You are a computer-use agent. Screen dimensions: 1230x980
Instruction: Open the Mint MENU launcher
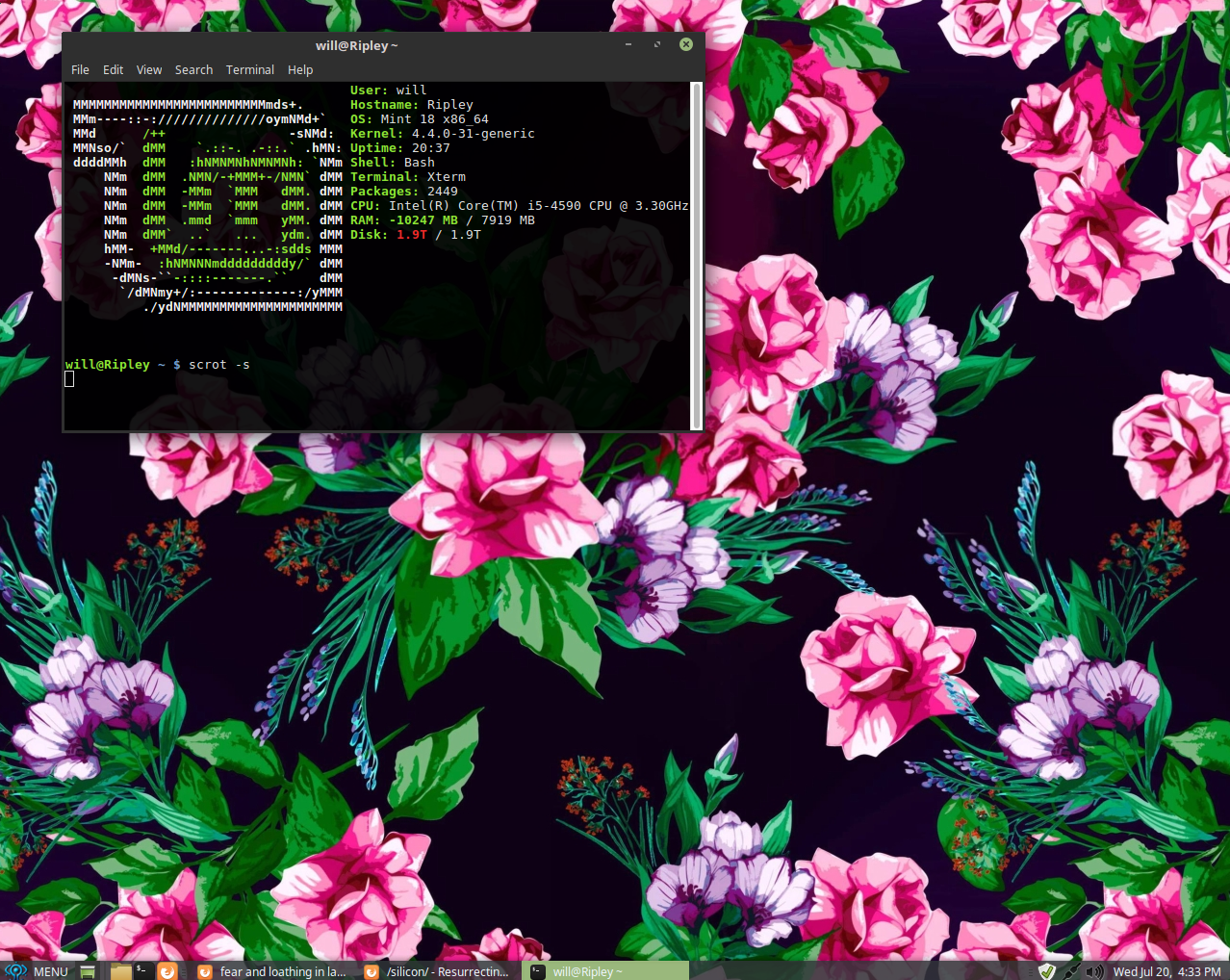click(x=37, y=971)
